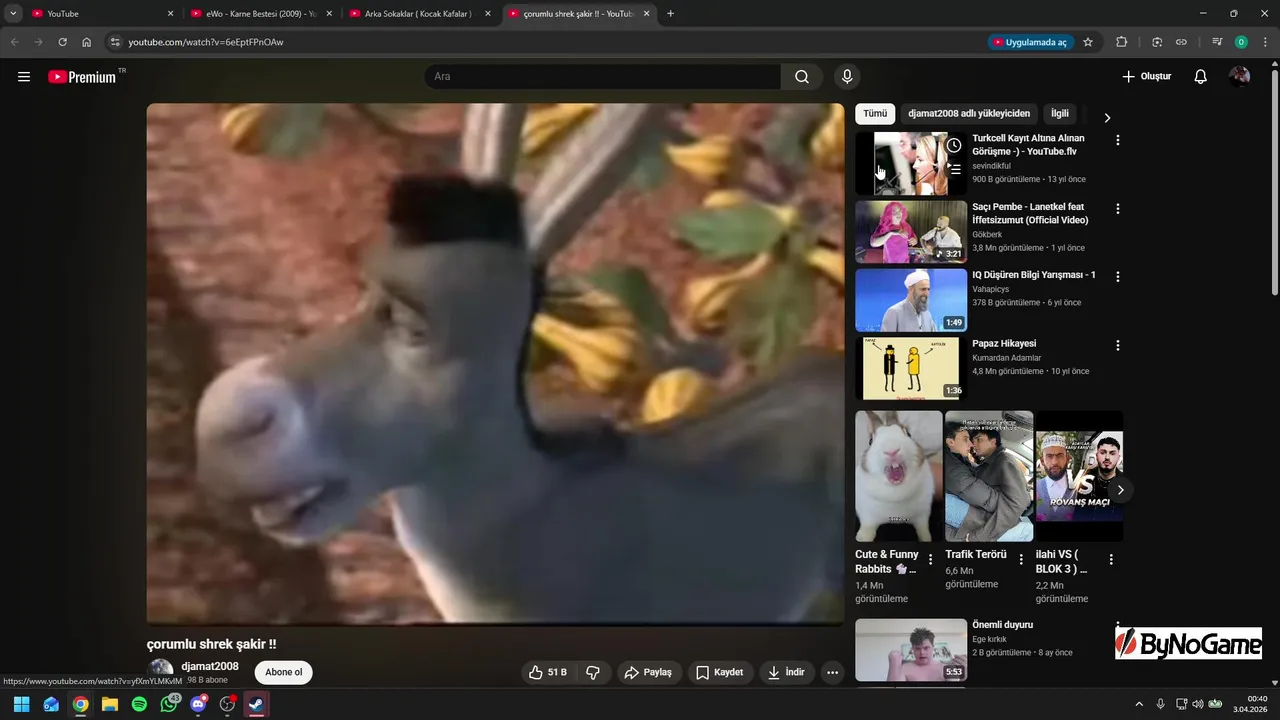Screen dimensions: 1280x720
Task: Open Chrome three-dot menu
Action: click(x=1264, y=42)
